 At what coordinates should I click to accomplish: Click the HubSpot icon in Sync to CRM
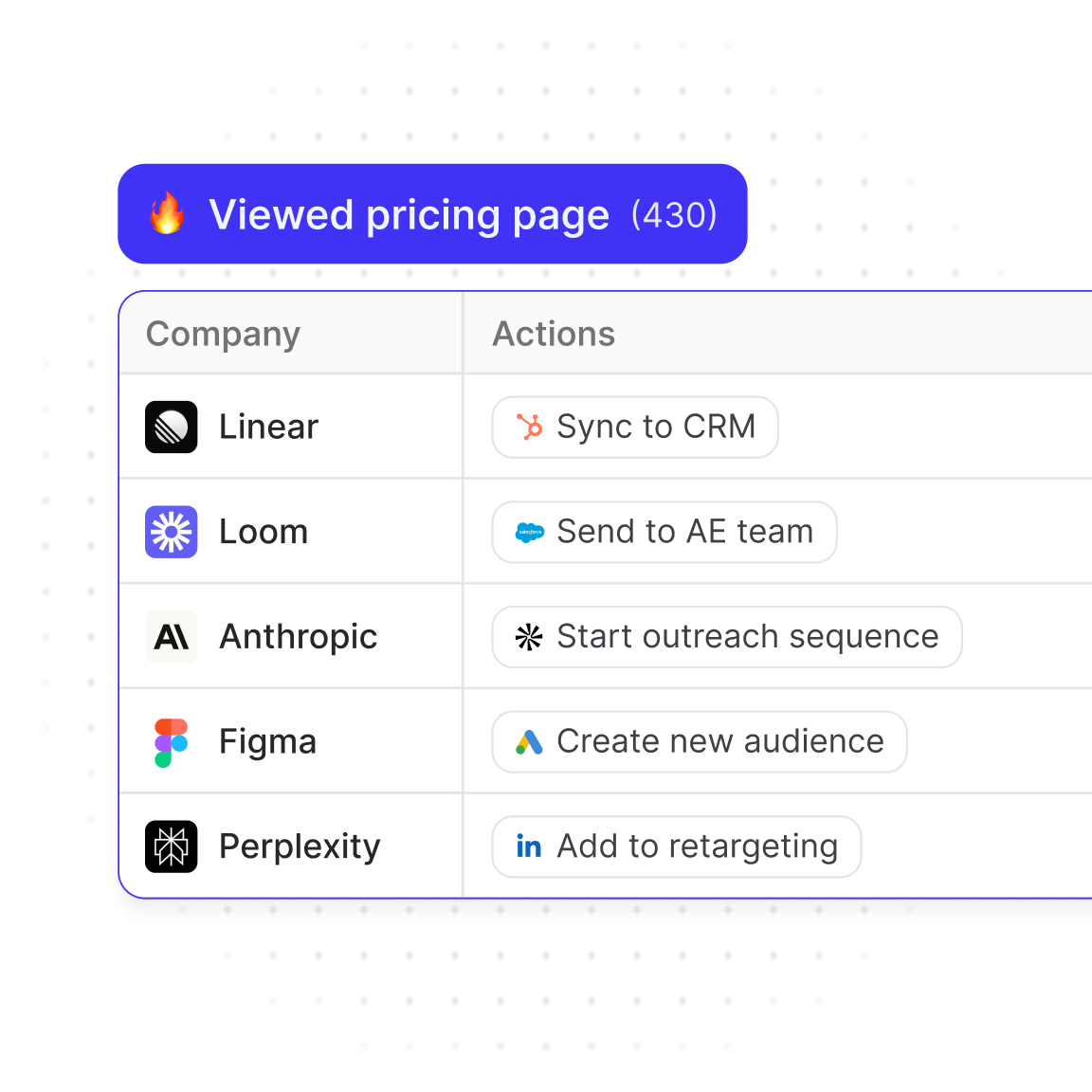(529, 428)
